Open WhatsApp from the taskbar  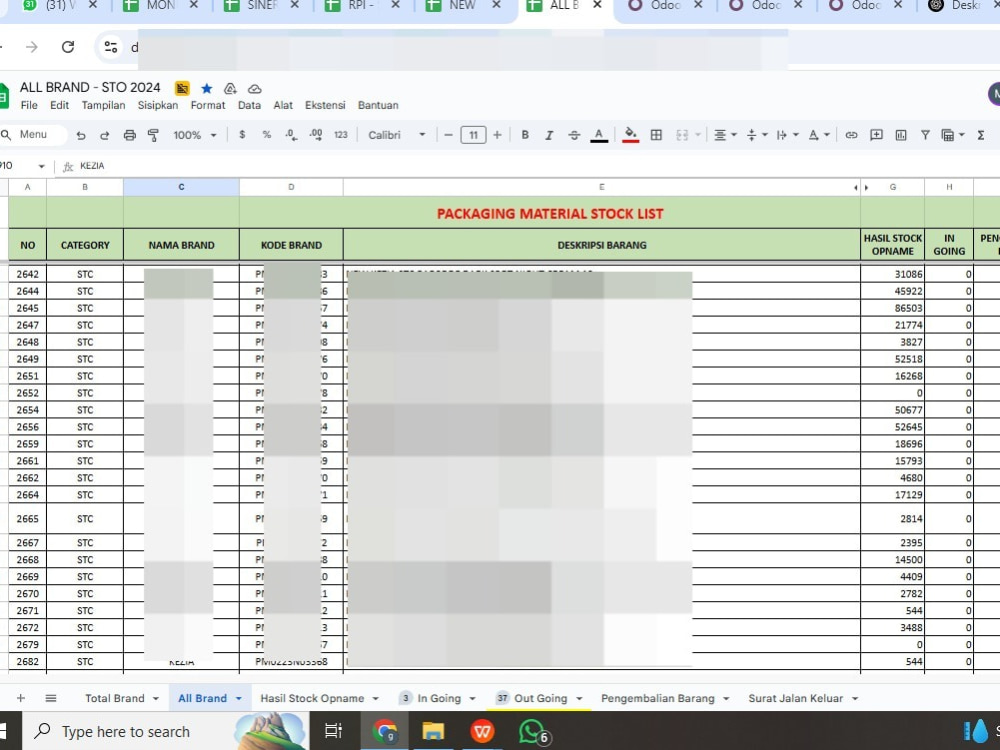coord(533,731)
